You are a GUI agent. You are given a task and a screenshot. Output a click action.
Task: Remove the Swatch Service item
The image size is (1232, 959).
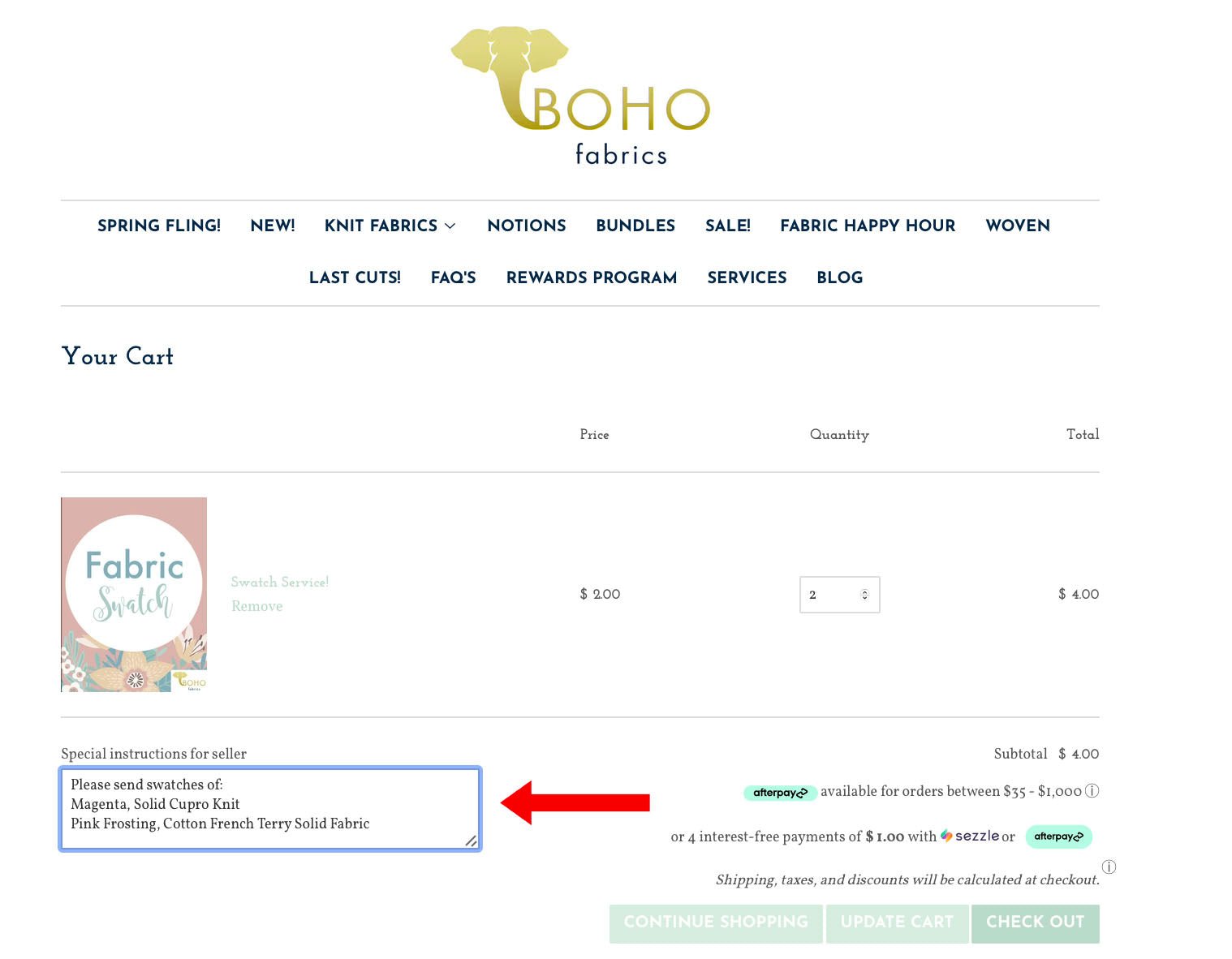point(256,606)
